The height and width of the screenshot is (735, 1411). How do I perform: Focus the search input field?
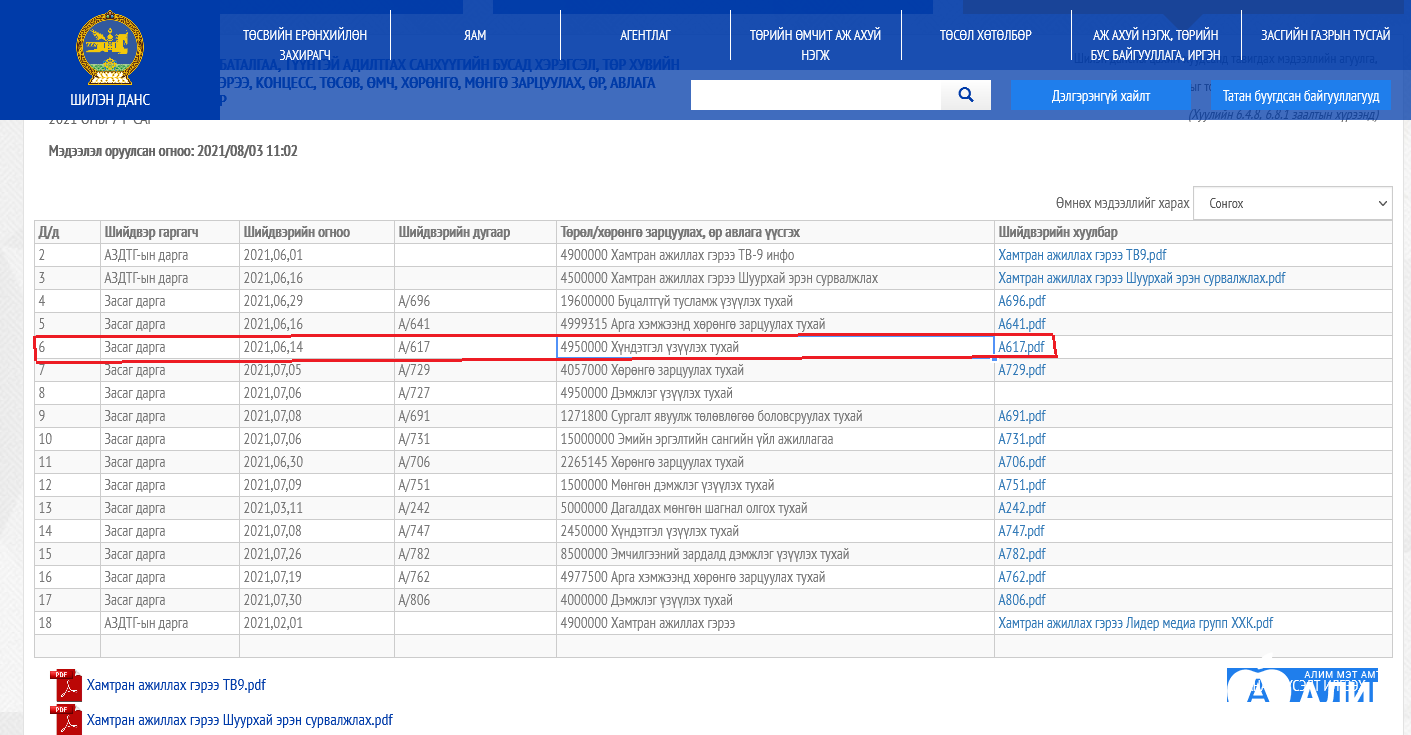coord(816,95)
